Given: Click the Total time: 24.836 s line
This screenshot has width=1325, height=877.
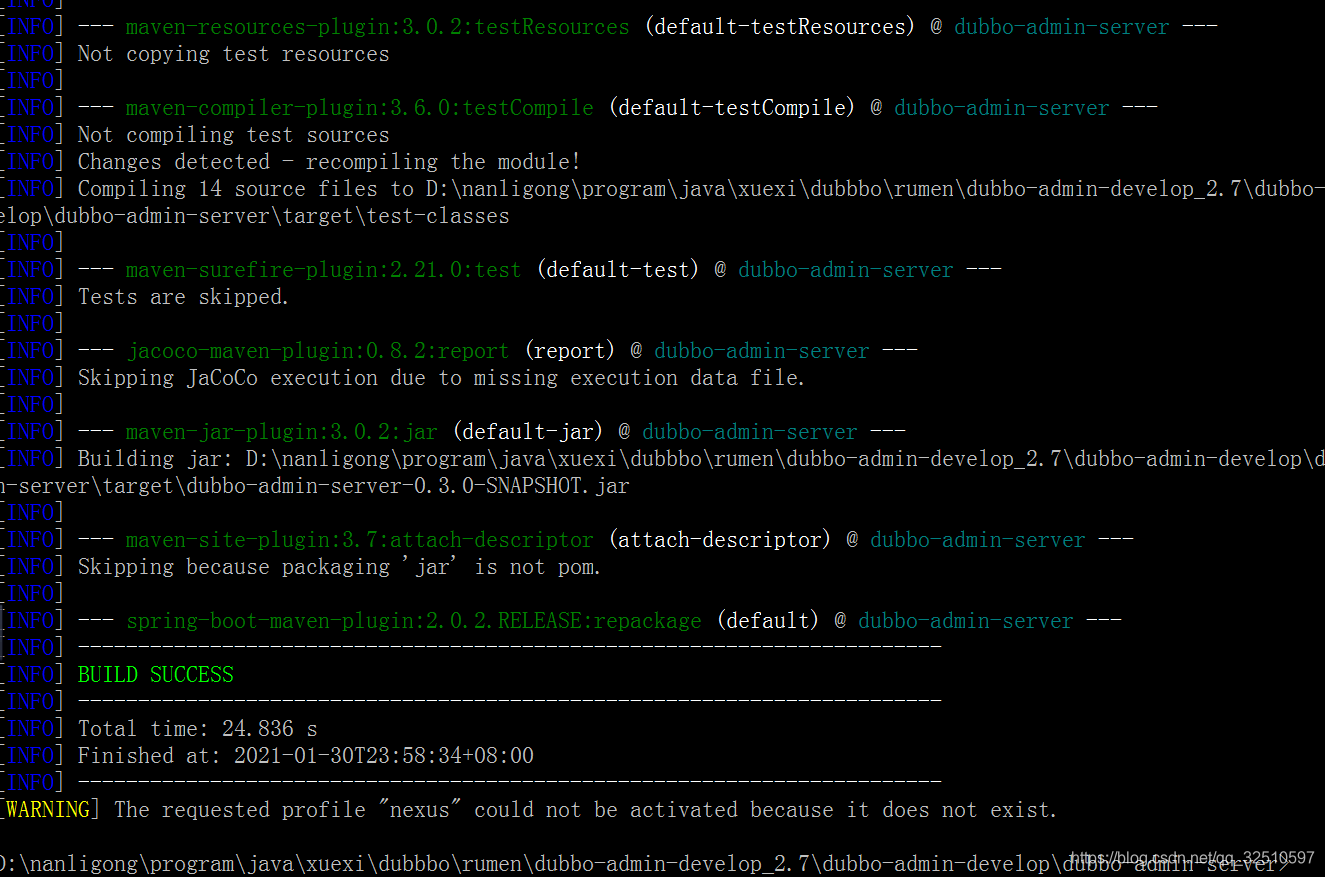Looking at the screenshot, I should tap(197, 728).
